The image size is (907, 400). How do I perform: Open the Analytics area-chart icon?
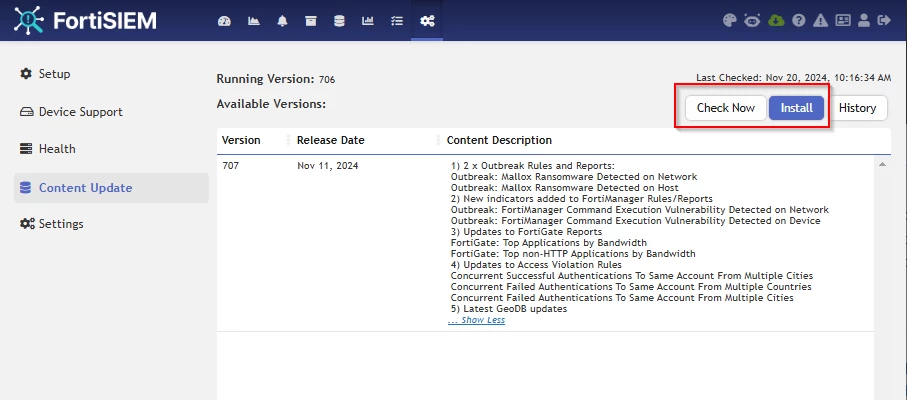pyautogui.click(x=253, y=21)
